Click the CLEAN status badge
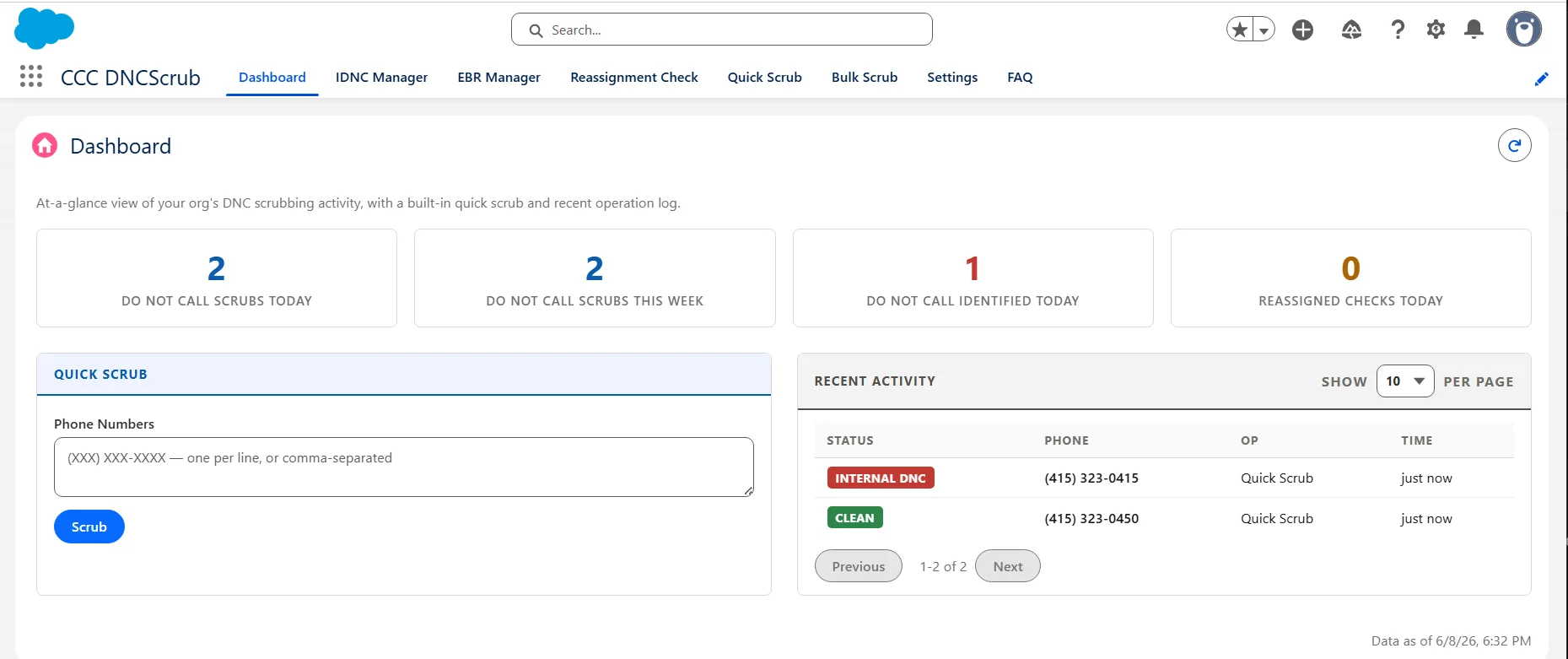Screen dimensions: 1568x659 [x=854, y=517]
